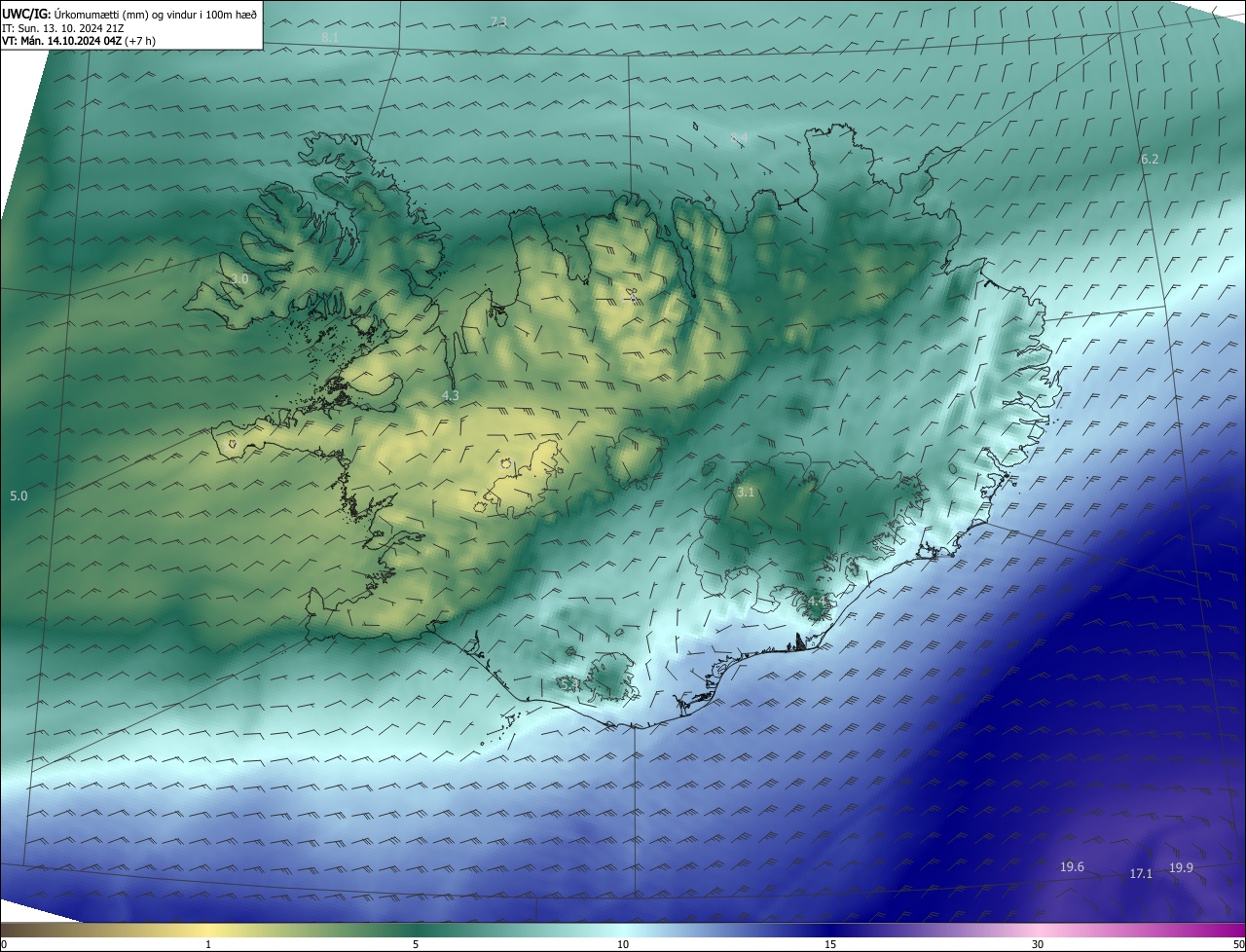Click the colorbar tick label 15
The width and height of the screenshot is (1246, 952).
830,944
